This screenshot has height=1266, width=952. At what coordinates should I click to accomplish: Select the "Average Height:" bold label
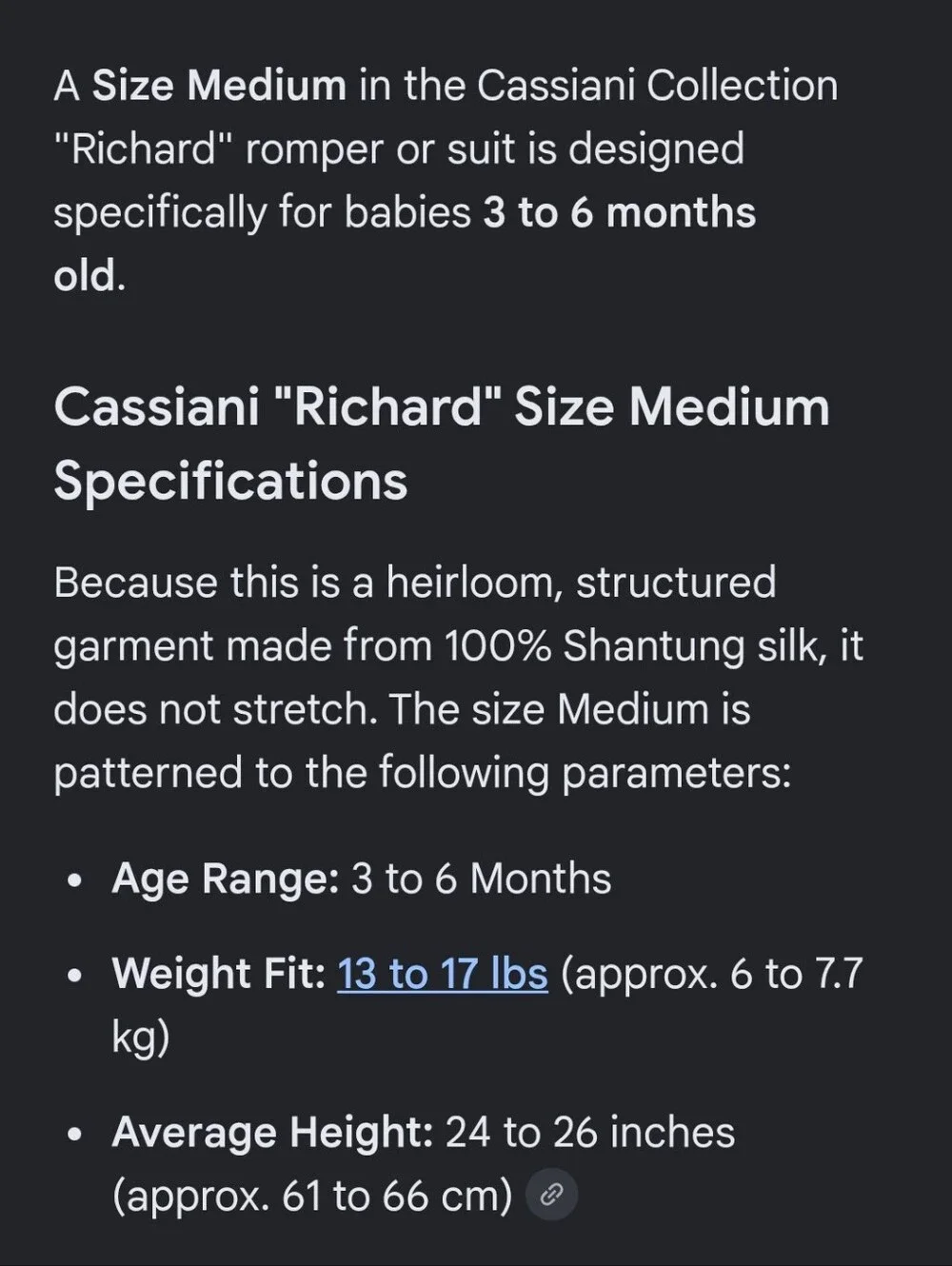[273, 1133]
